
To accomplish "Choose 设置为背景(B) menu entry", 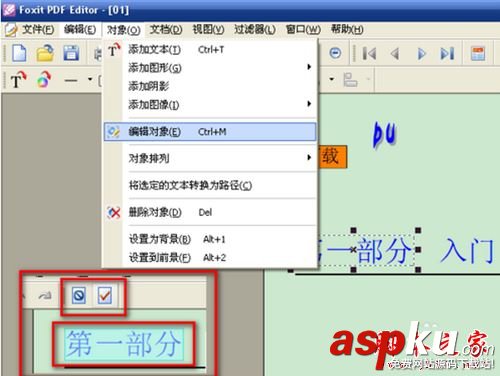I will (x=210, y=239).
